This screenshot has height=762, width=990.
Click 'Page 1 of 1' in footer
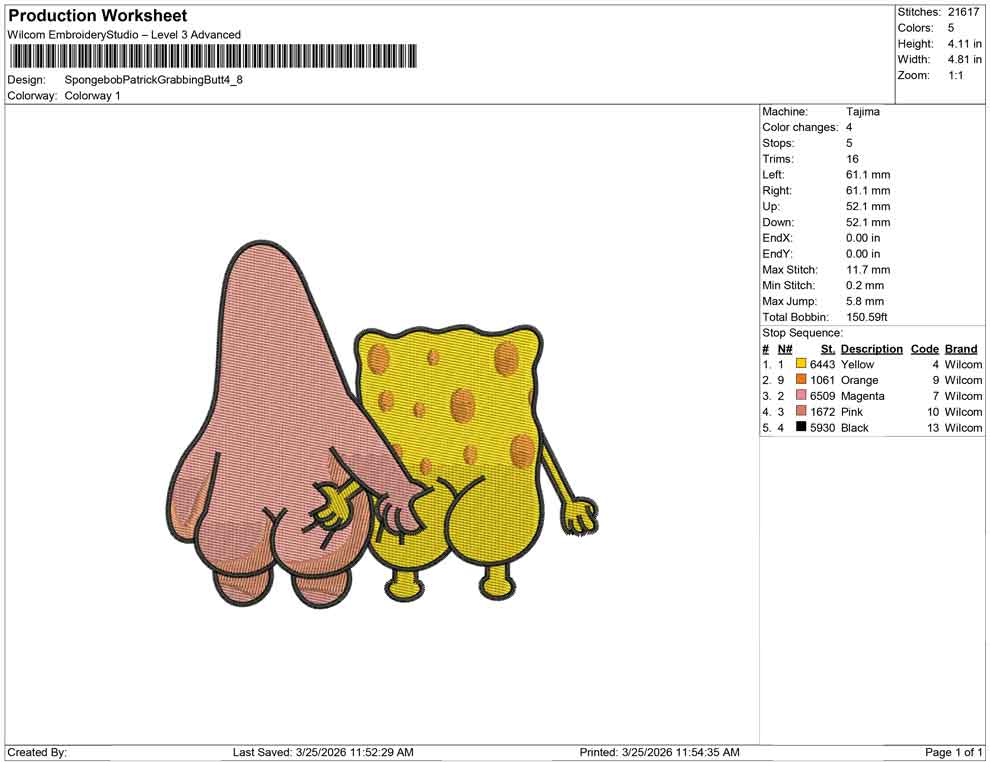pyautogui.click(x=953, y=752)
